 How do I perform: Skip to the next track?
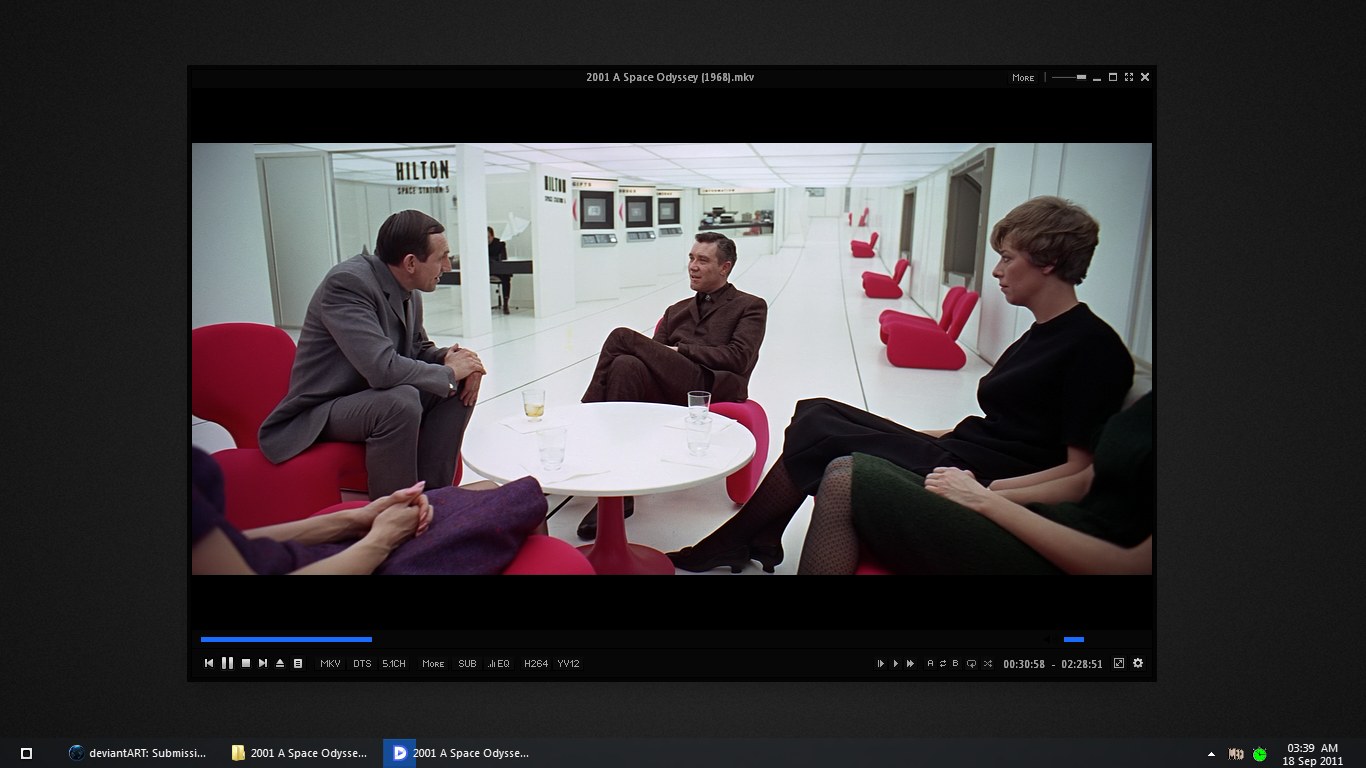[263, 663]
